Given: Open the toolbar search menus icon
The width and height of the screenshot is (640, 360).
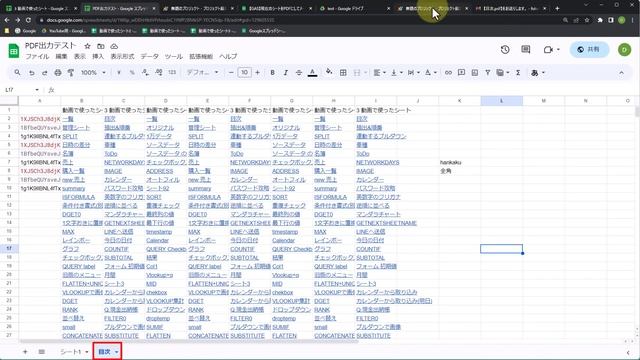Looking at the screenshot, I should [x=17, y=72].
